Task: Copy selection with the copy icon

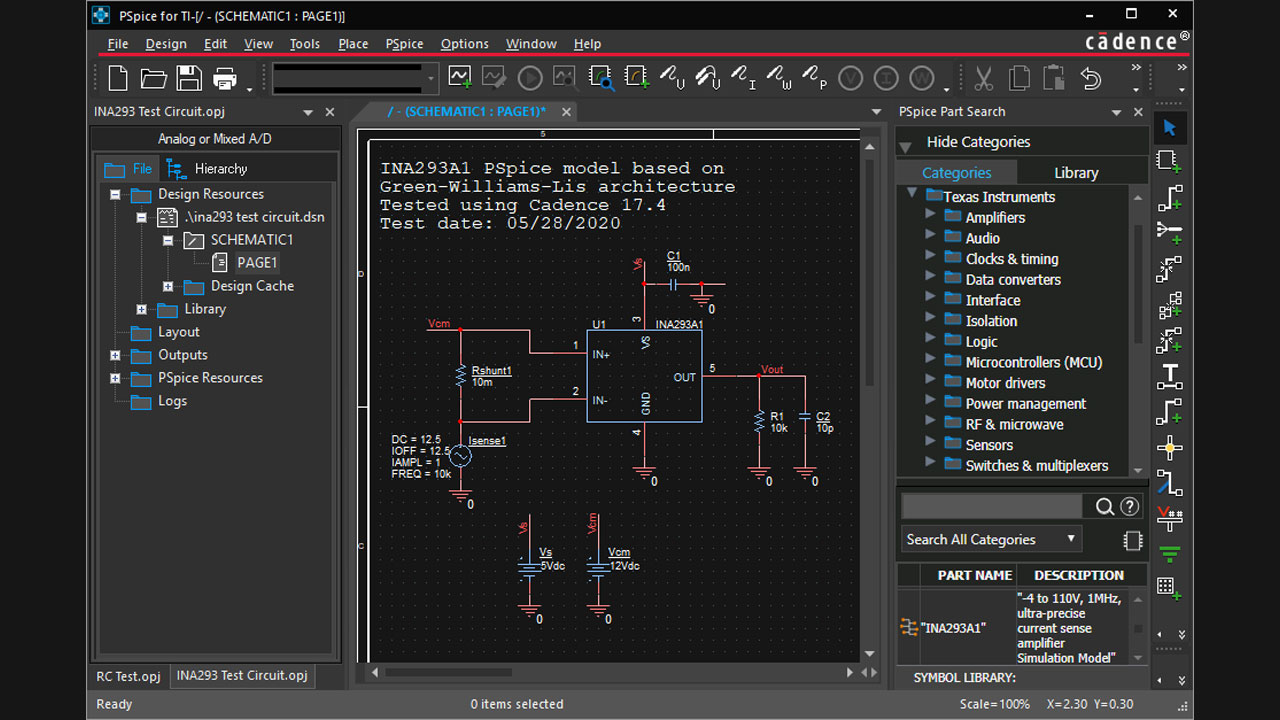Action: coord(1019,78)
